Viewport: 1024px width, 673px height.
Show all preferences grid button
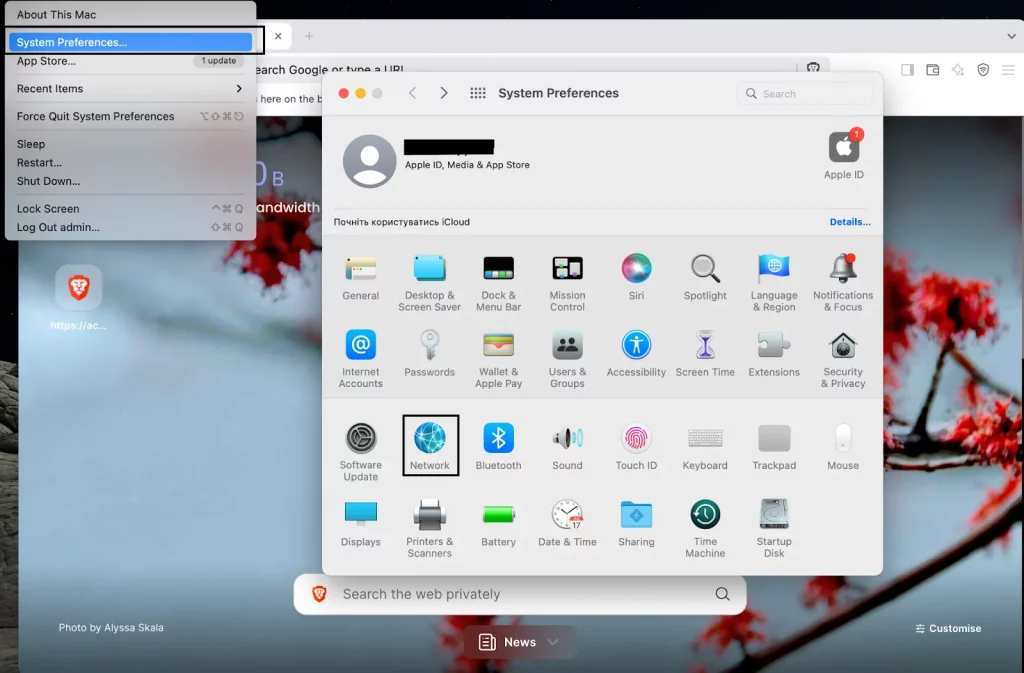click(477, 93)
